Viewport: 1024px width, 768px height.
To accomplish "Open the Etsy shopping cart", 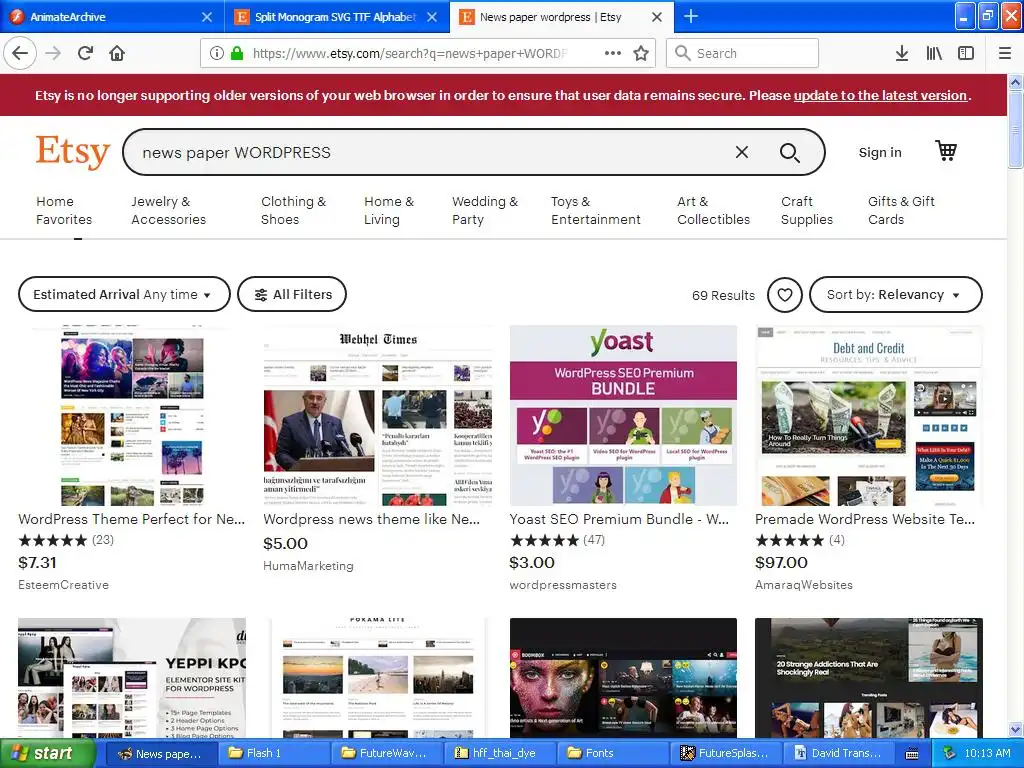I will click(x=946, y=151).
